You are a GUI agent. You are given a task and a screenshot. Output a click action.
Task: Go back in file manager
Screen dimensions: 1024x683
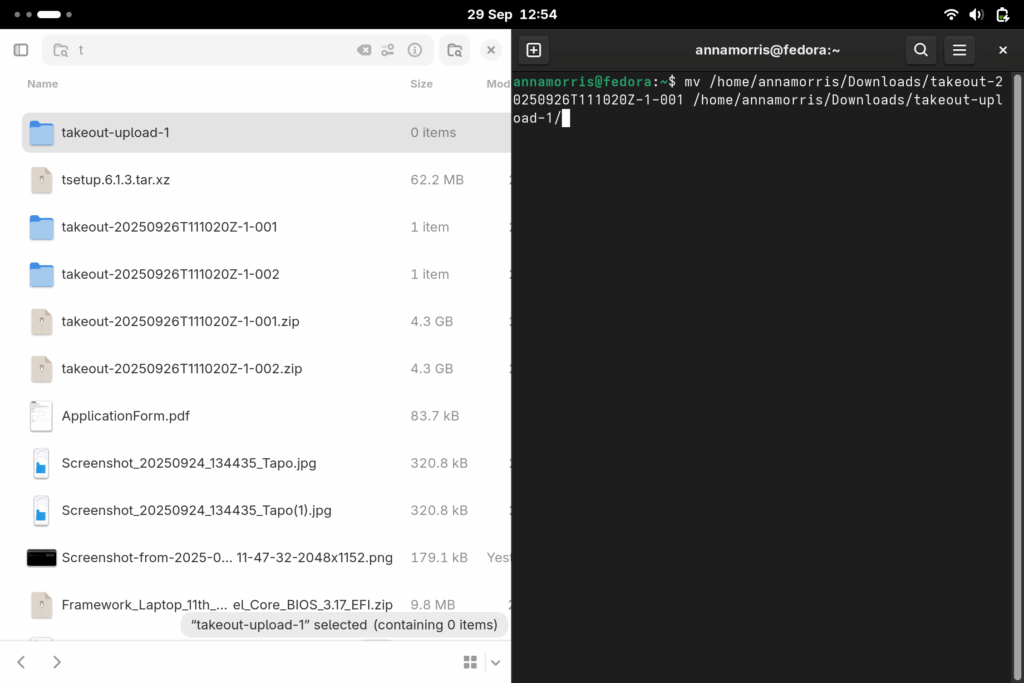(21, 662)
